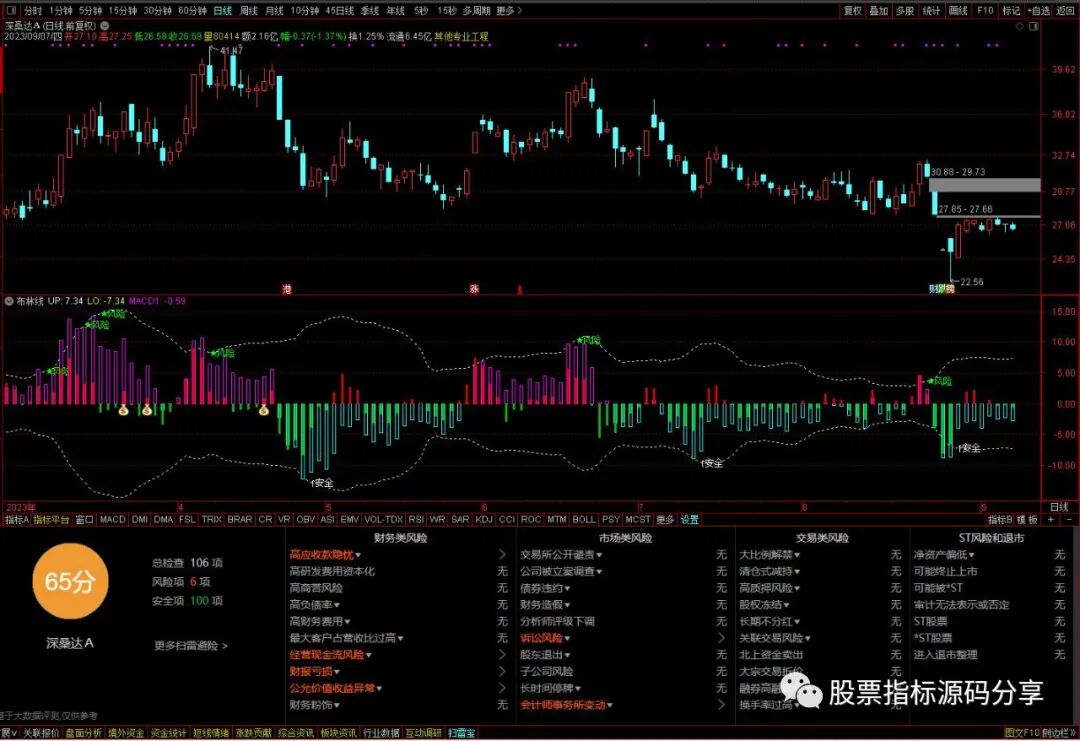The height and width of the screenshot is (741, 1080).
Task: Open arrow for 会计师事务所变动 risk row
Action: (x=721, y=705)
